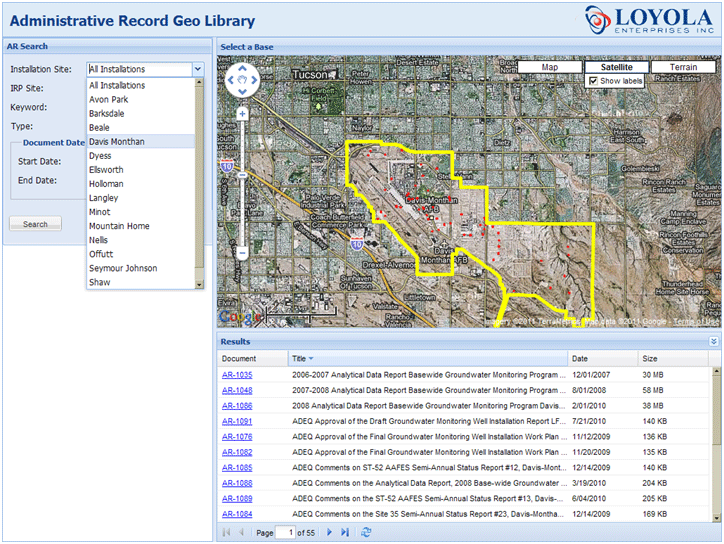Go to the previous results page
Image resolution: width=724 pixels, height=544 pixels.
point(241,532)
